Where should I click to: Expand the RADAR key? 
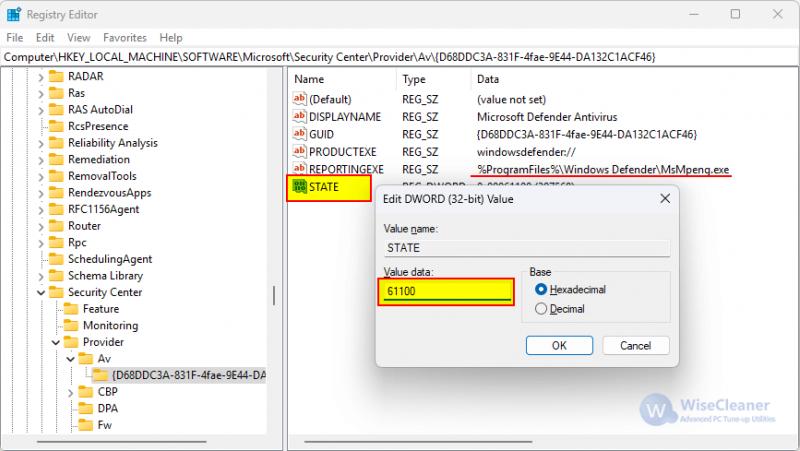[41, 77]
